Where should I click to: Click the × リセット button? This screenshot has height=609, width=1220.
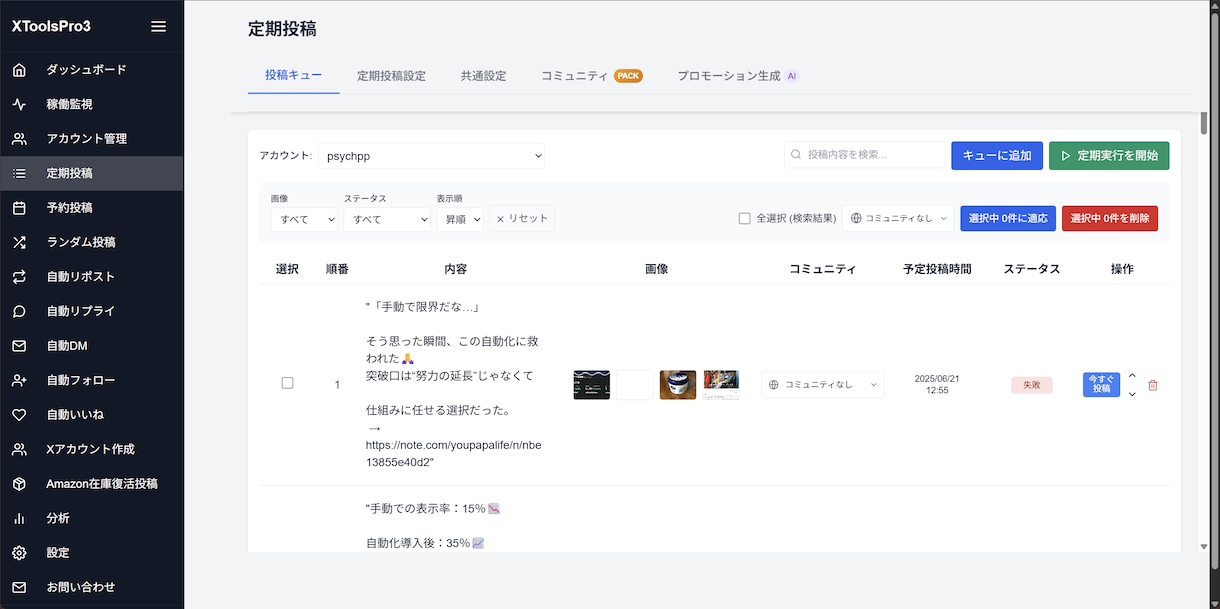pyautogui.click(x=522, y=218)
